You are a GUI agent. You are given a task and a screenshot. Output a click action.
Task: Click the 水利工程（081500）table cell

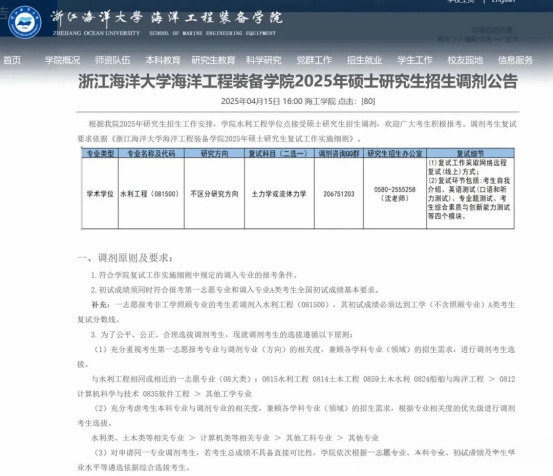(150, 194)
